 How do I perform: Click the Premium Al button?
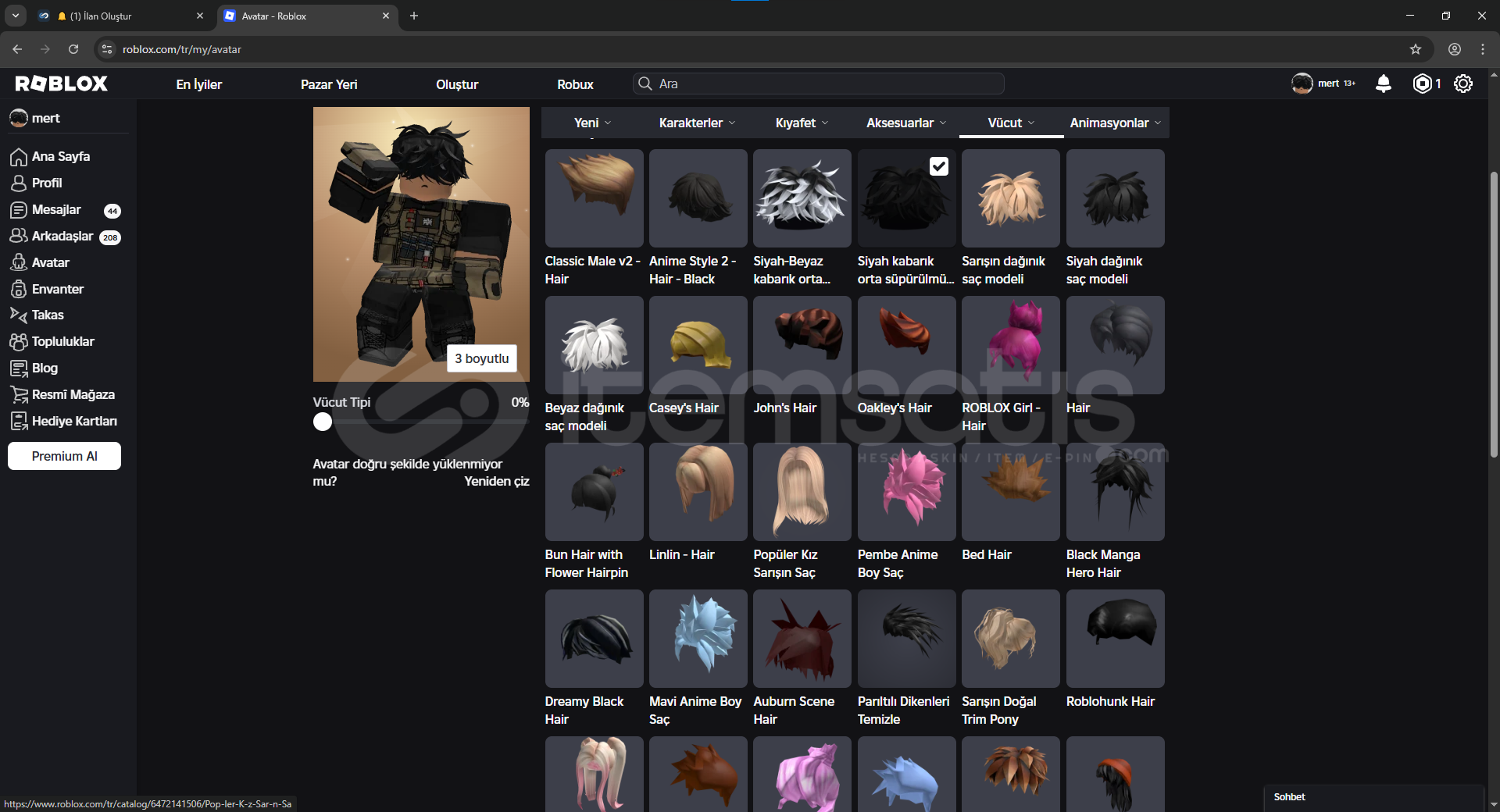[x=64, y=456]
